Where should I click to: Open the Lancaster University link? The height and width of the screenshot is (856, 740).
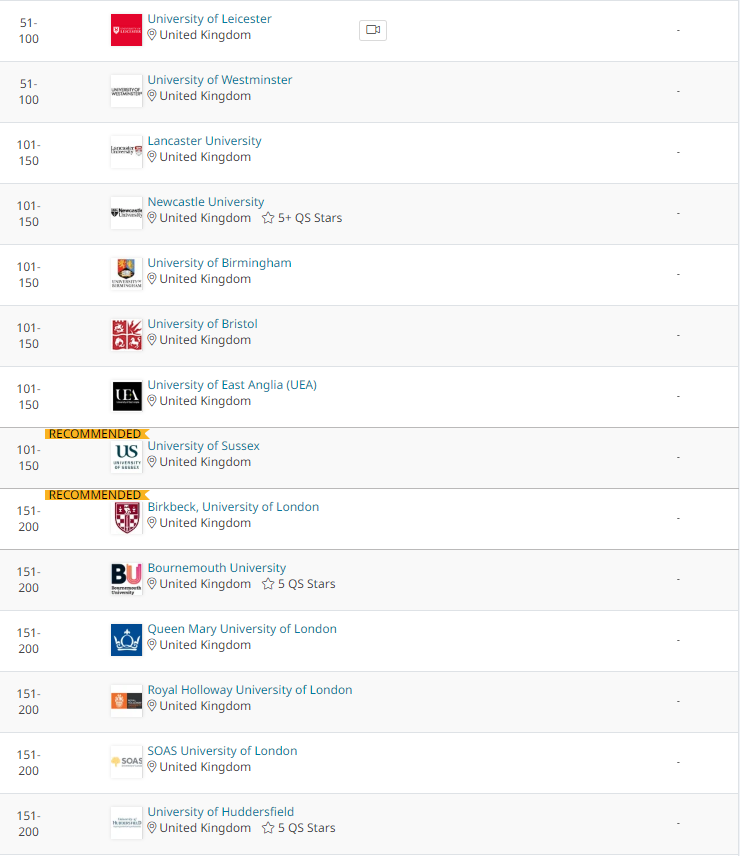(204, 141)
